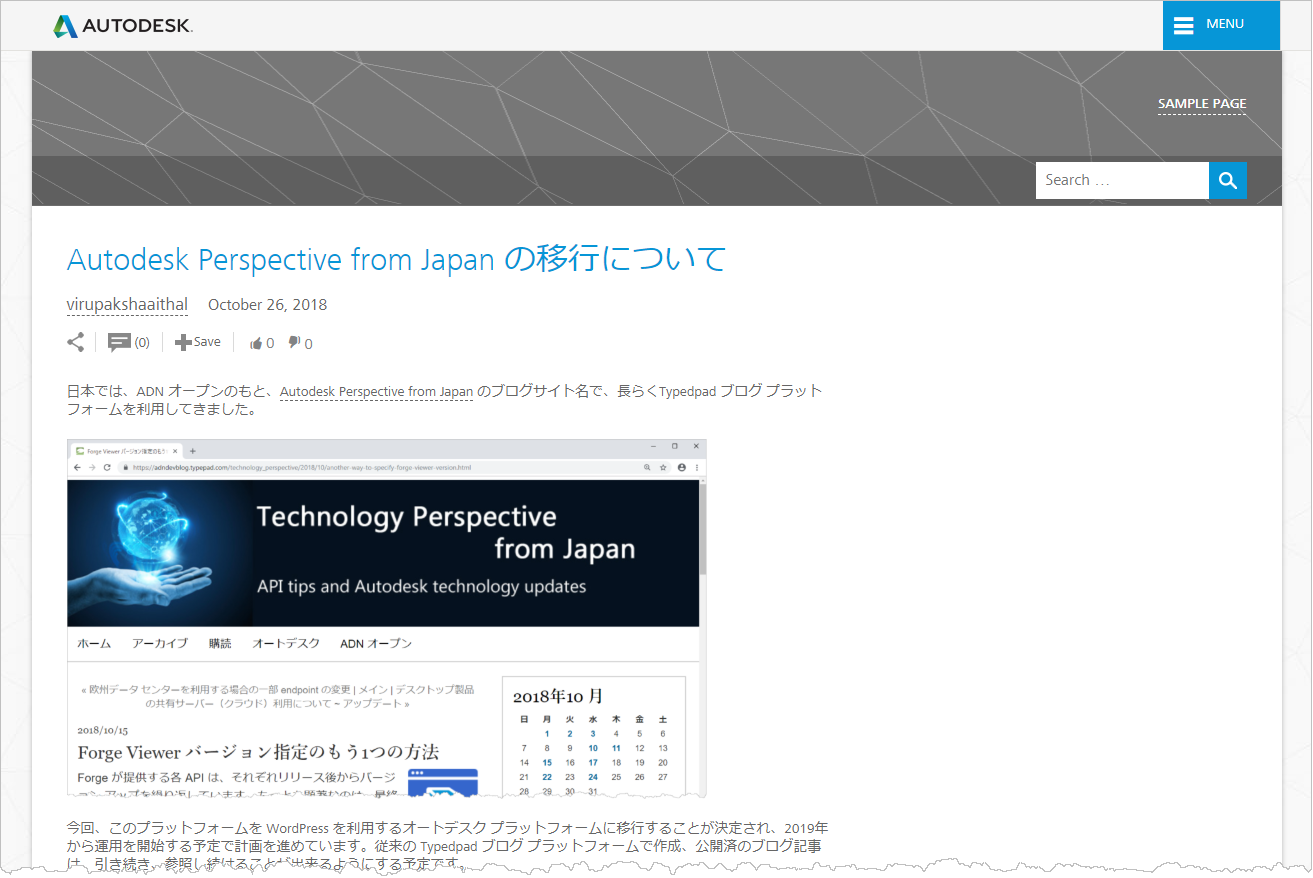Click the post date 'October 26, 2018'
1313x878 pixels.
click(x=267, y=305)
